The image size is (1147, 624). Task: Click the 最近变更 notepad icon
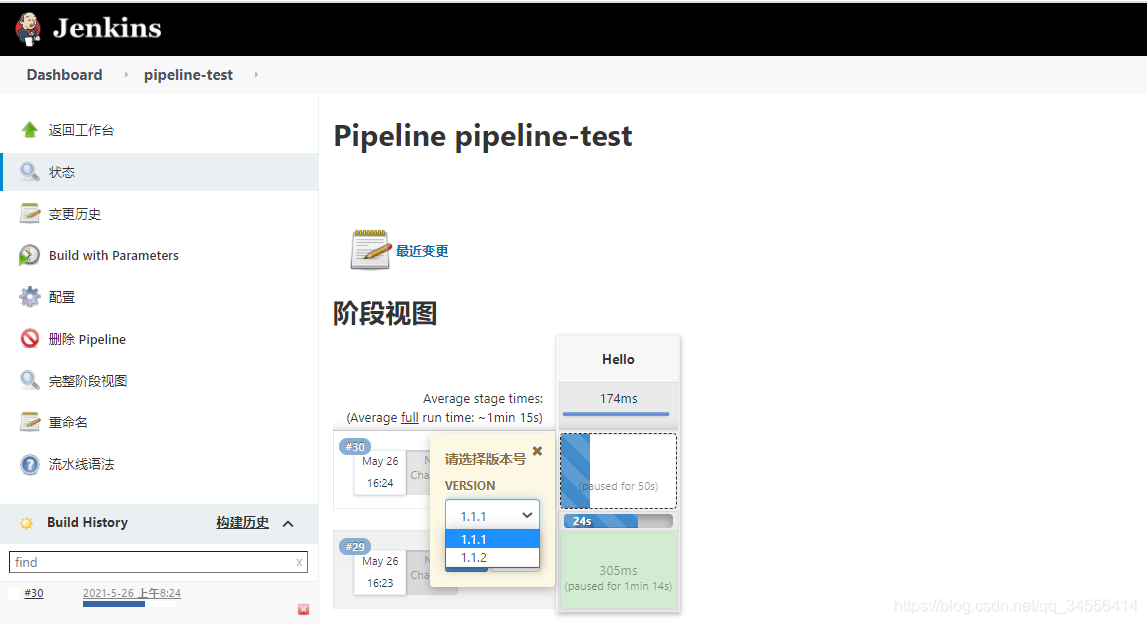click(370, 249)
